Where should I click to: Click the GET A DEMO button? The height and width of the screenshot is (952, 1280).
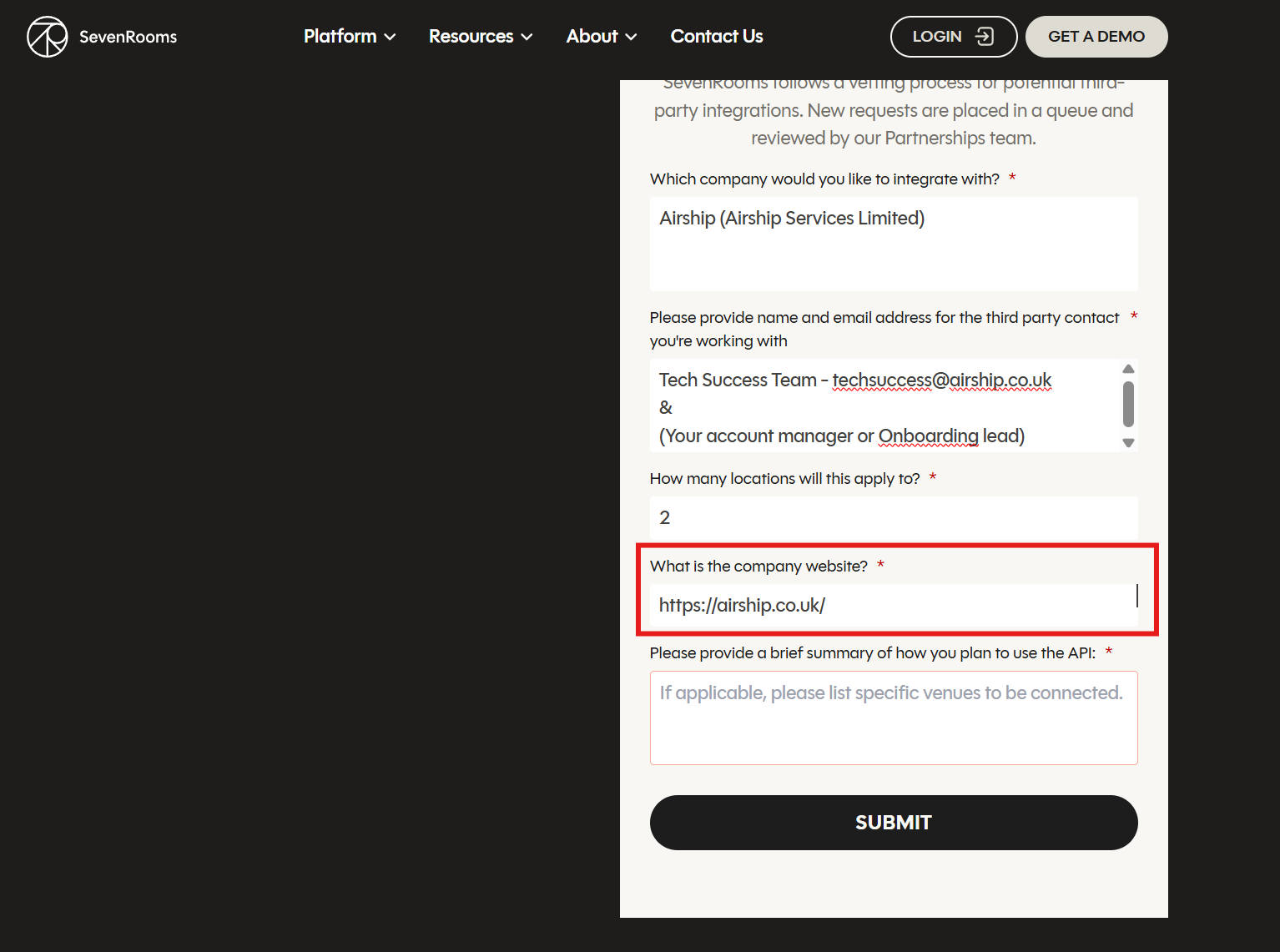[1096, 37]
